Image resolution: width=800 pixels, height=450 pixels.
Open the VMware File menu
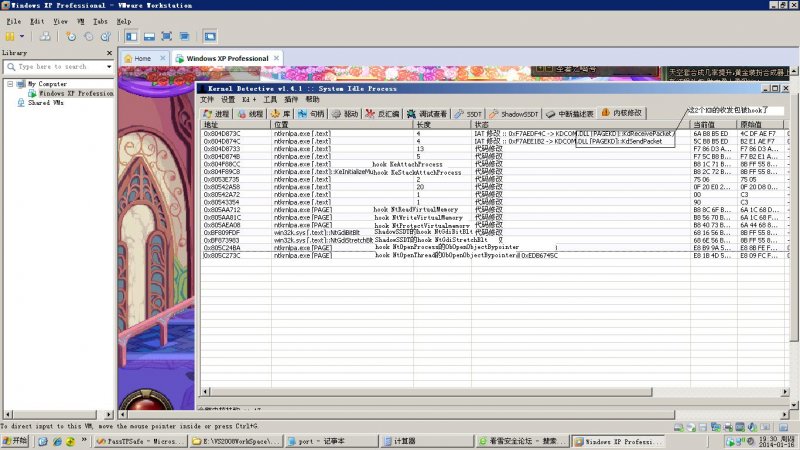pos(14,21)
